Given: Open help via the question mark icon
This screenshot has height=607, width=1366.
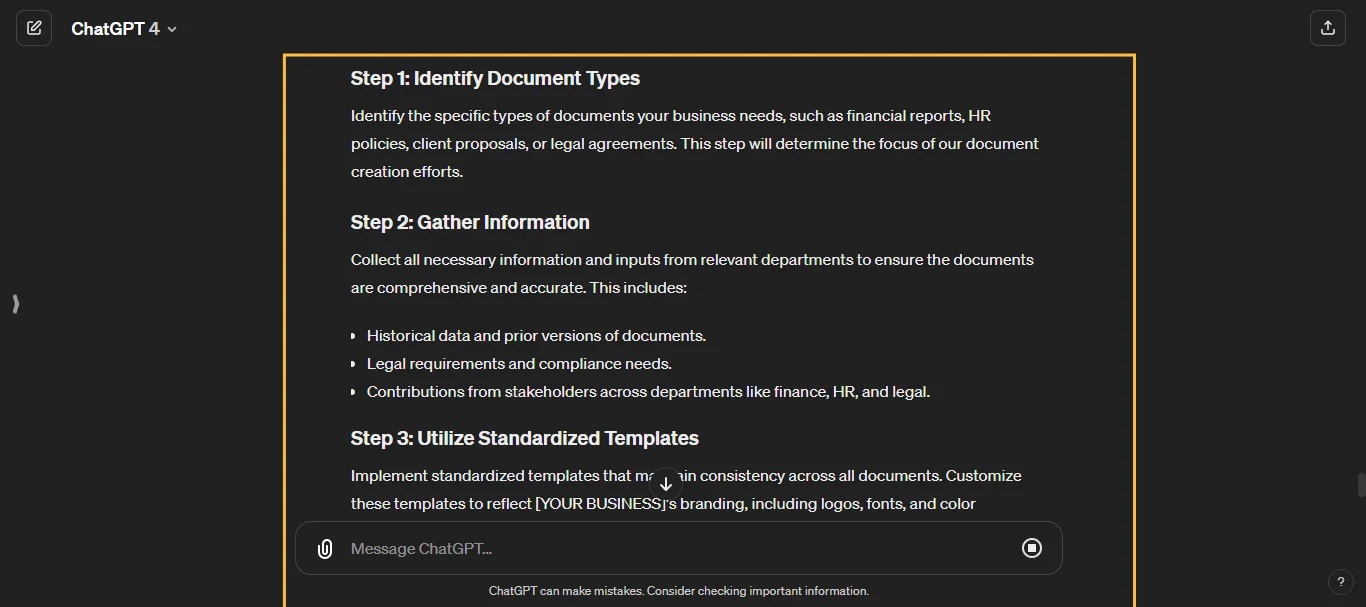Looking at the screenshot, I should click(1341, 582).
